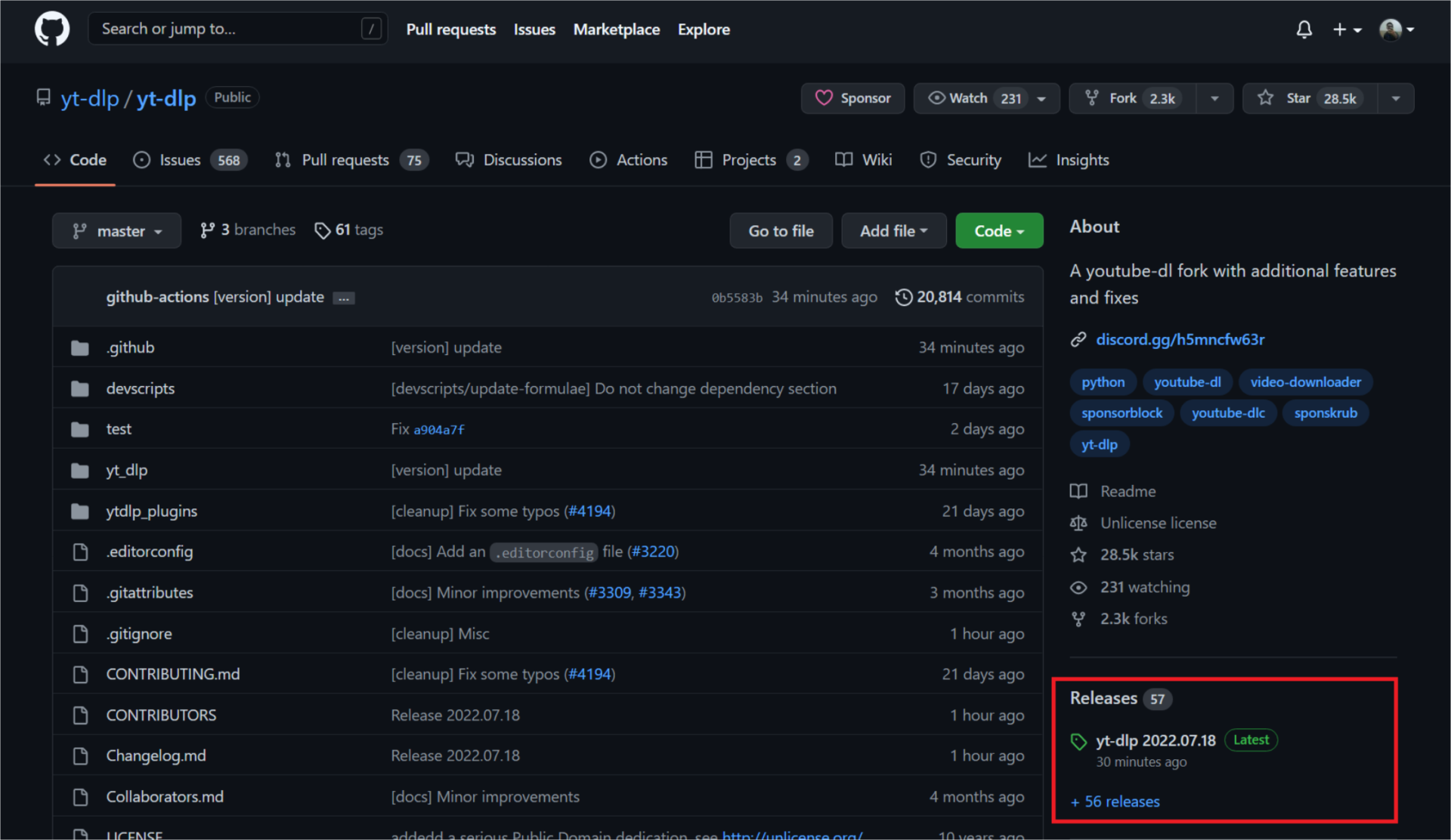Screen dimensions: 1451x840
Task: Open pull request #3220 link
Action: 653,551
